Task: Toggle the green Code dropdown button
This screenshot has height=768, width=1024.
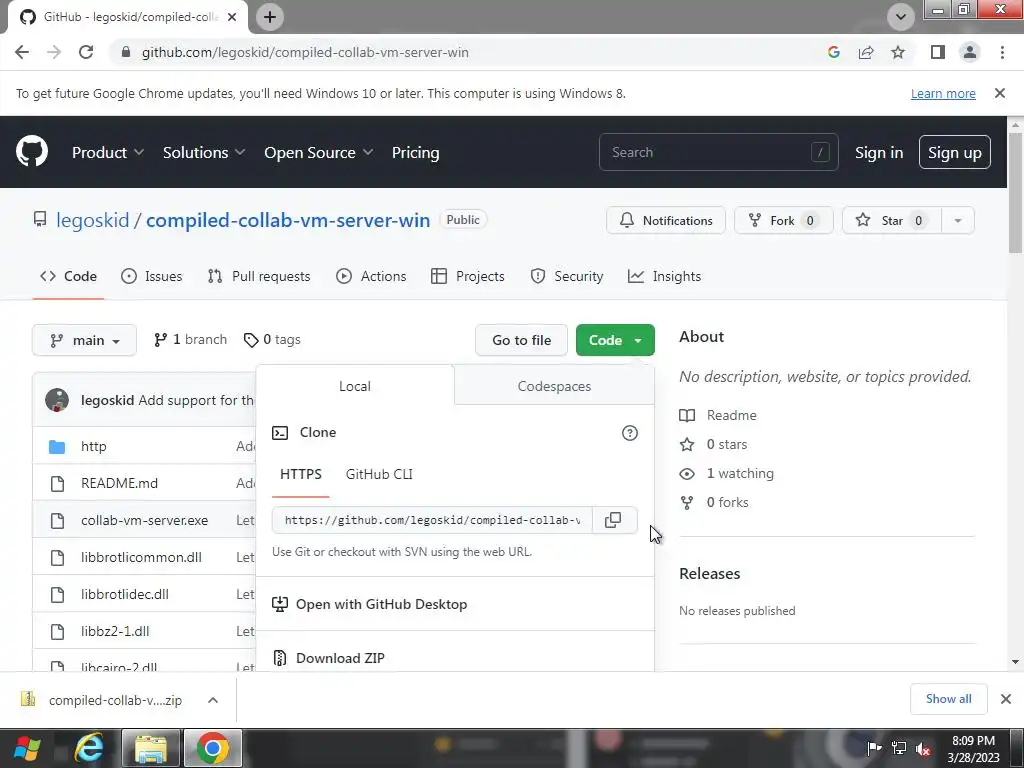Action: click(x=615, y=340)
